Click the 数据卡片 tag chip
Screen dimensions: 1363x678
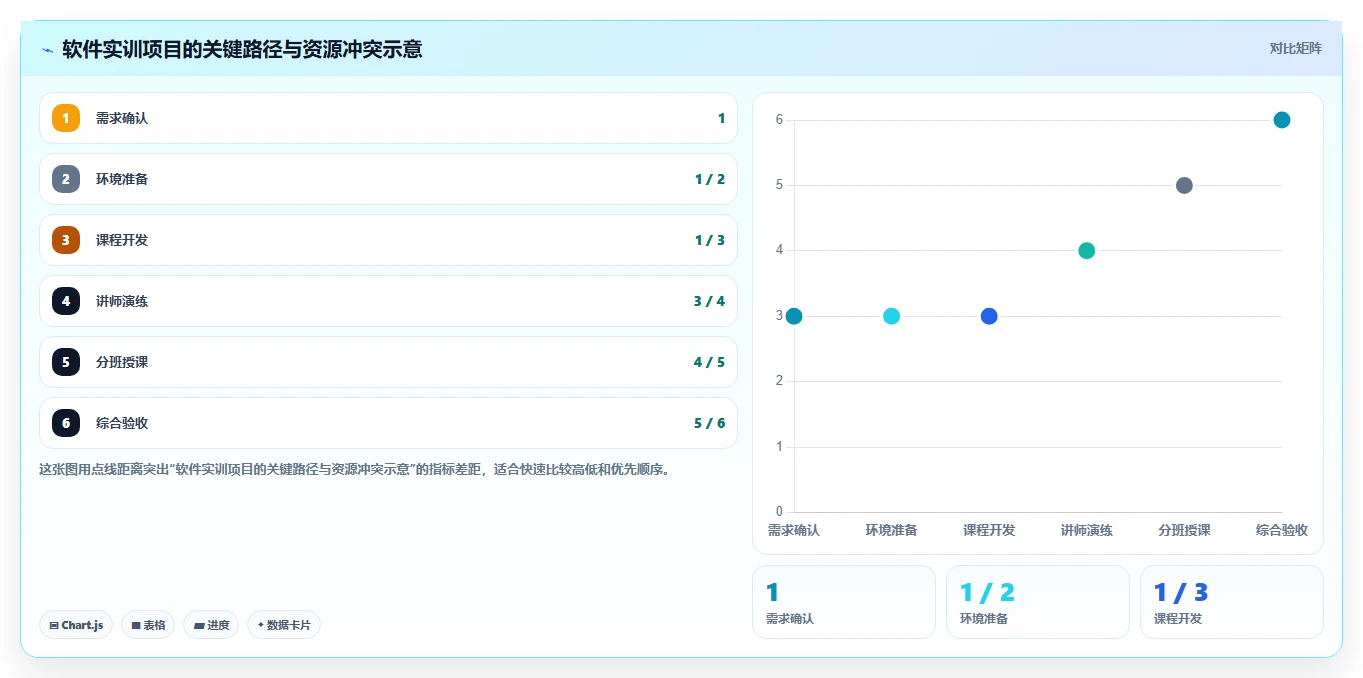tap(284, 625)
